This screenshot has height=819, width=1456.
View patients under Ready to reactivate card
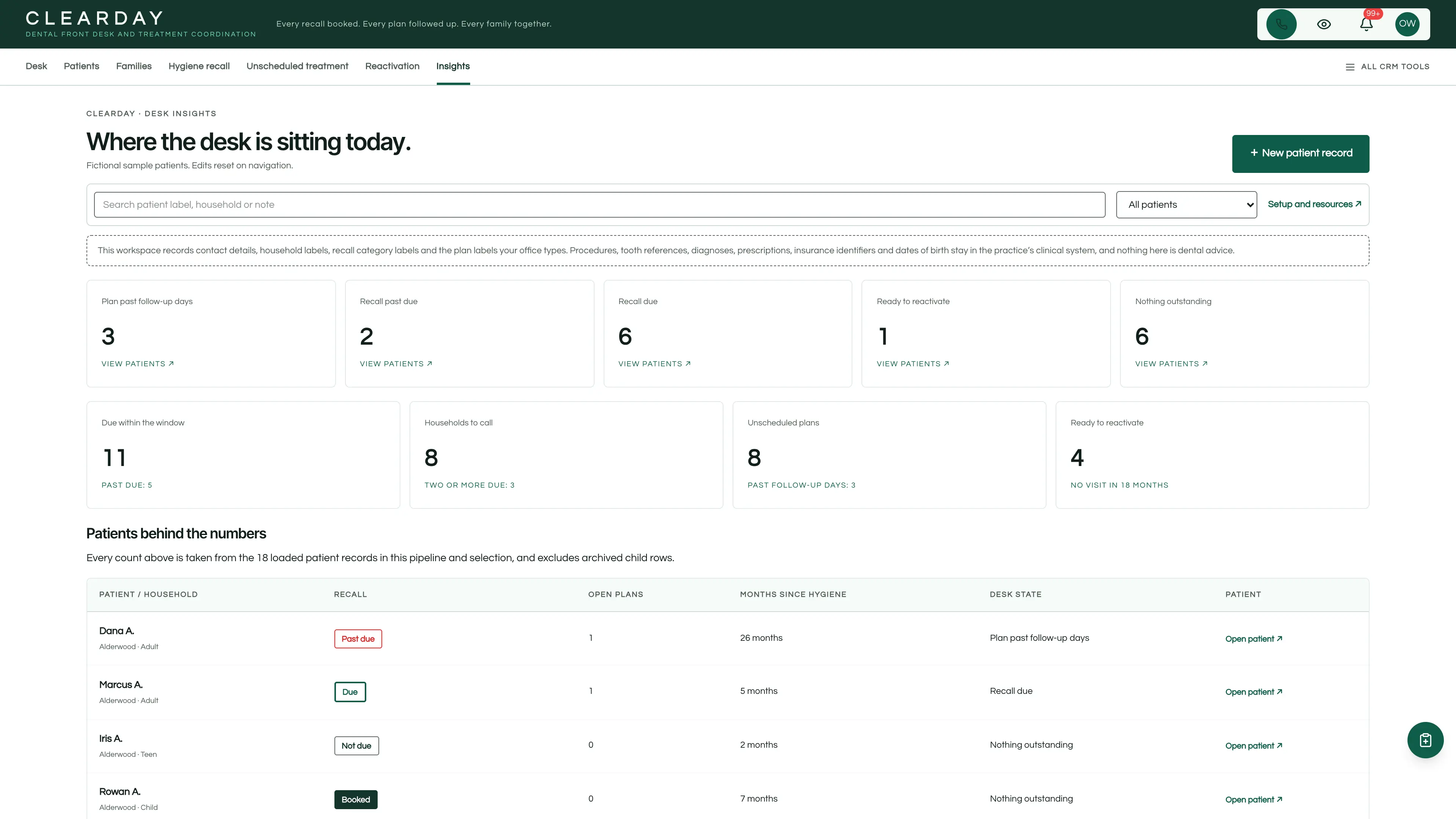913,364
